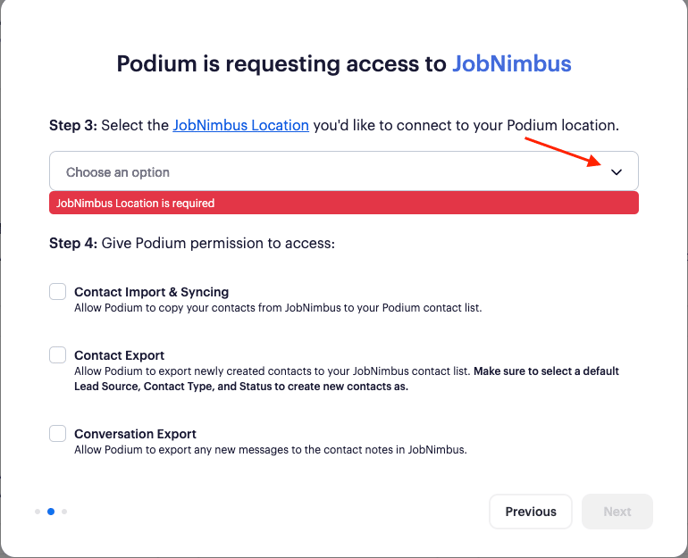Click the red location required error banner
The image size is (688, 558).
pyautogui.click(x=344, y=203)
